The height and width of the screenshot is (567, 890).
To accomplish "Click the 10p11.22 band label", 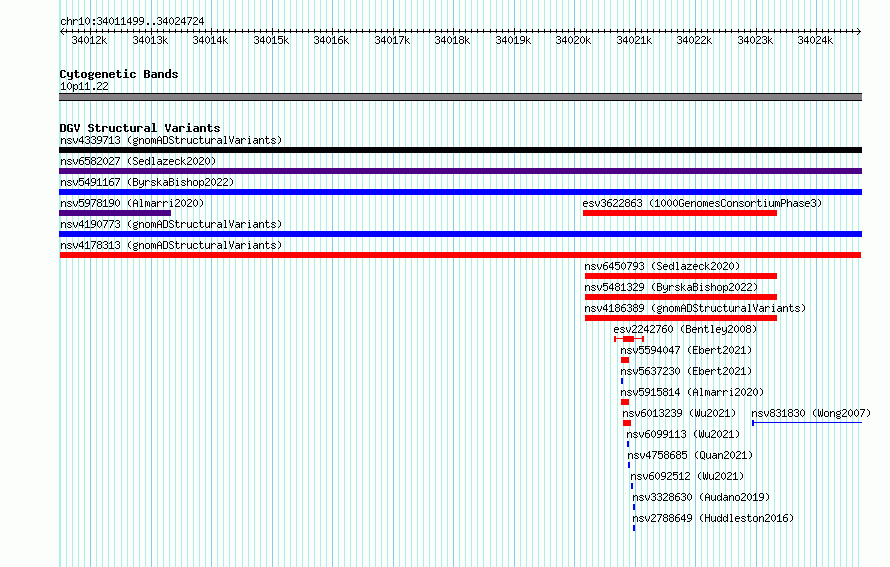I will point(84,87).
